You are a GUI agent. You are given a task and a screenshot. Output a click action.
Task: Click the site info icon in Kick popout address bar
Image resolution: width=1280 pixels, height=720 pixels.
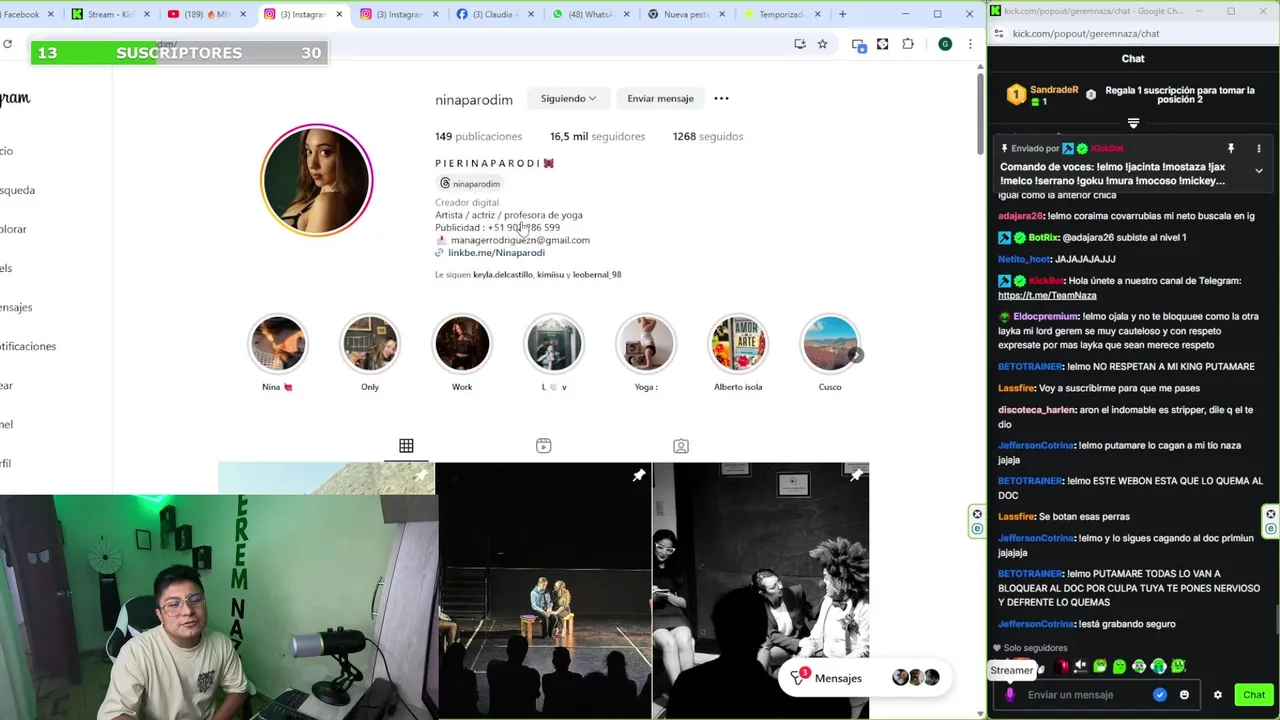click(999, 33)
